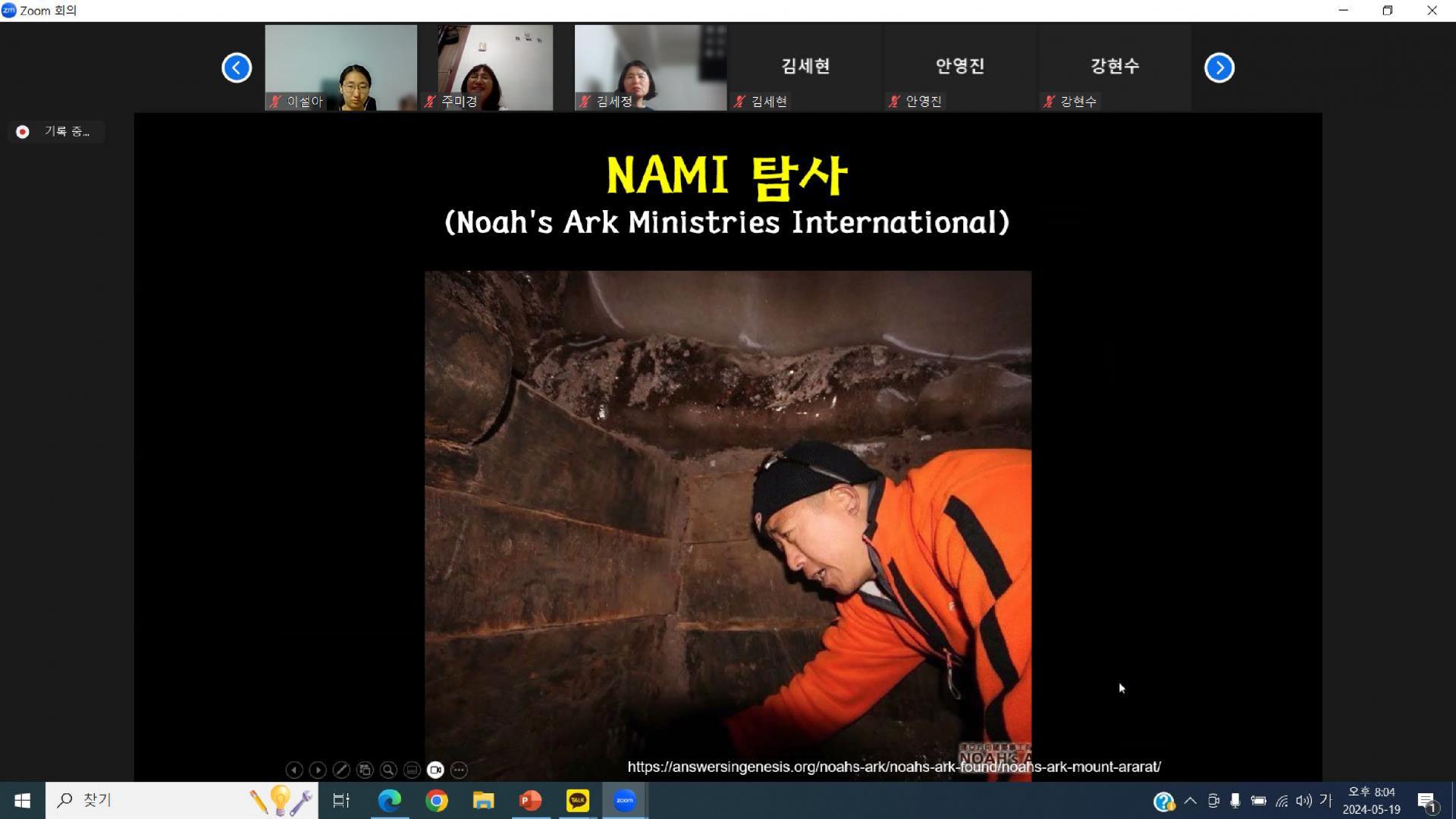Open KakaoTalk from the taskbar
This screenshot has height=819, width=1456.
click(x=578, y=800)
